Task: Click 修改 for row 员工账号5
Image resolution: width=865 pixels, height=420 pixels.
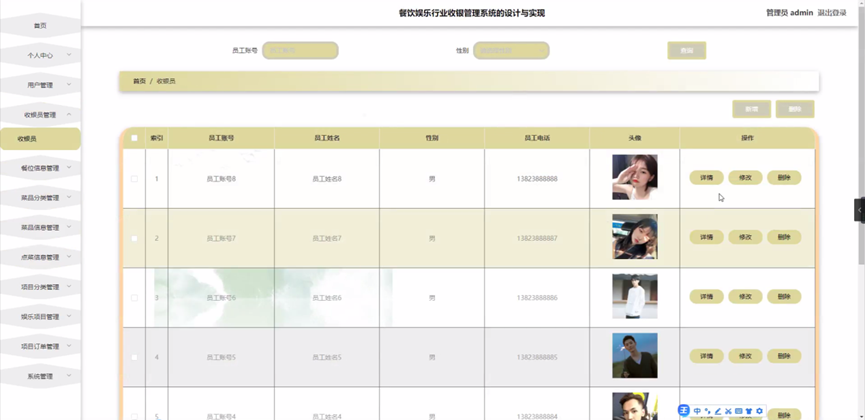Action: (x=745, y=357)
